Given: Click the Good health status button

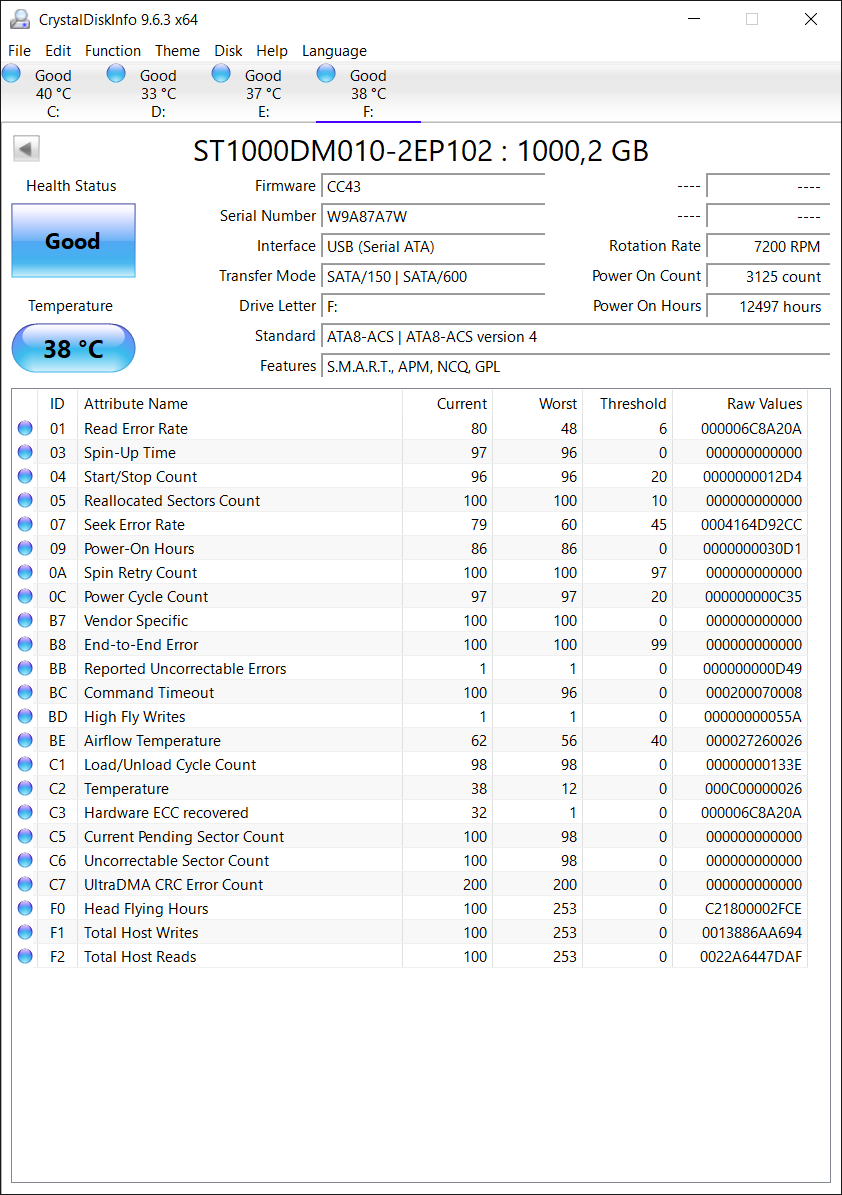Looking at the screenshot, I should (x=72, y=241).
